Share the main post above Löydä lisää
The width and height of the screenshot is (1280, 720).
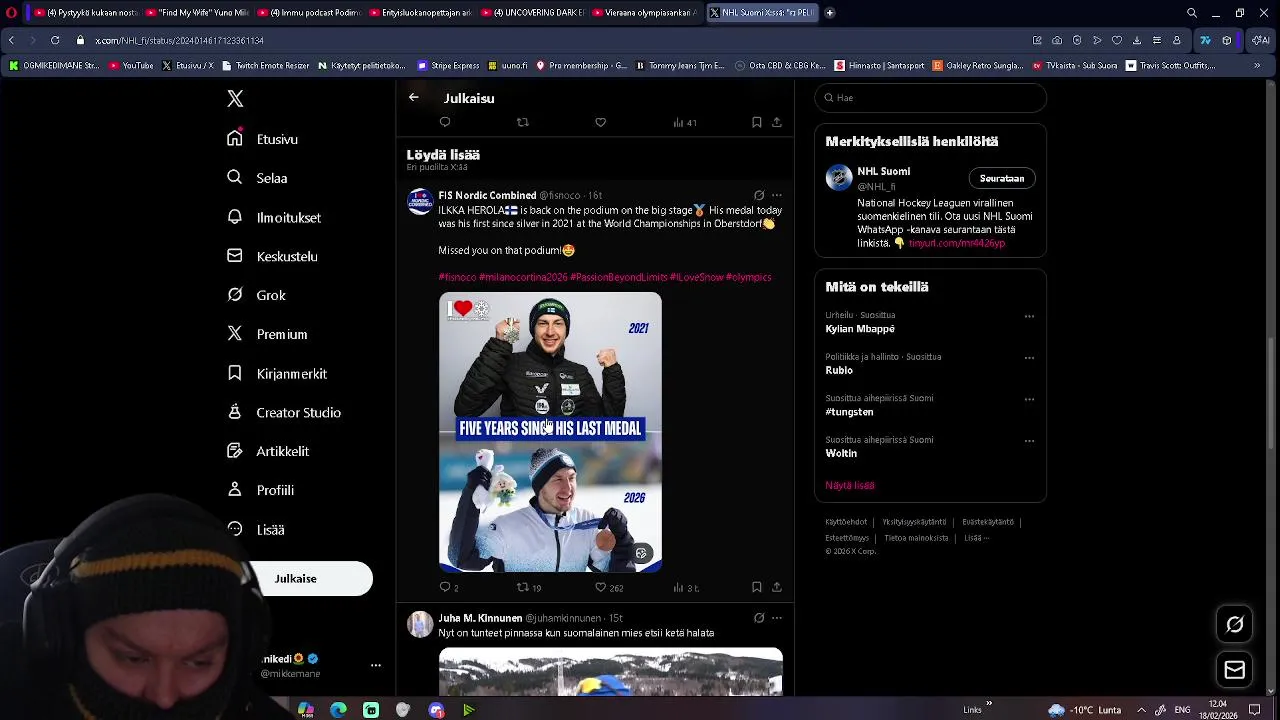[x=776, y=122]
